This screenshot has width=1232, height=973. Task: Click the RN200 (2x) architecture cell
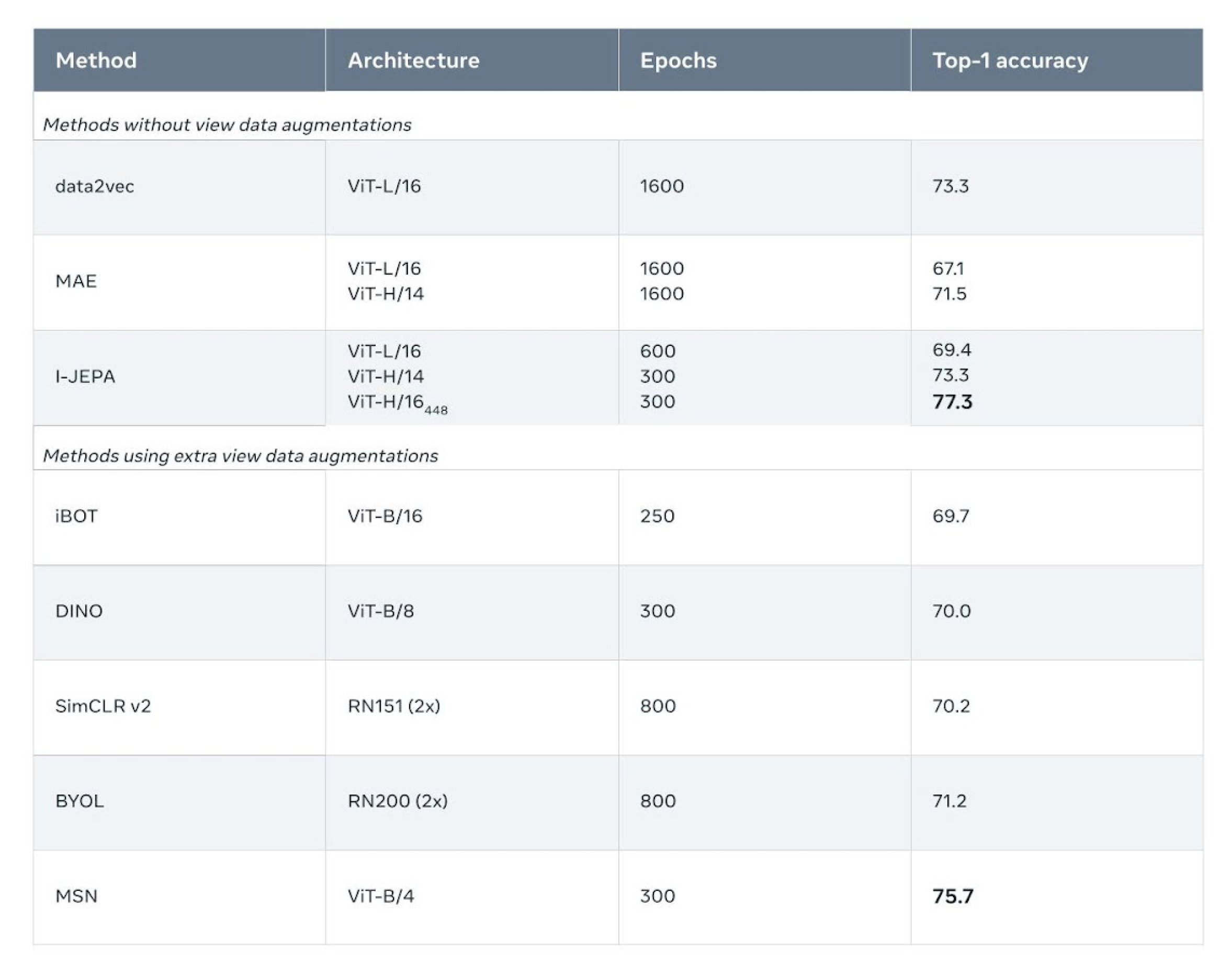(398, 801)
